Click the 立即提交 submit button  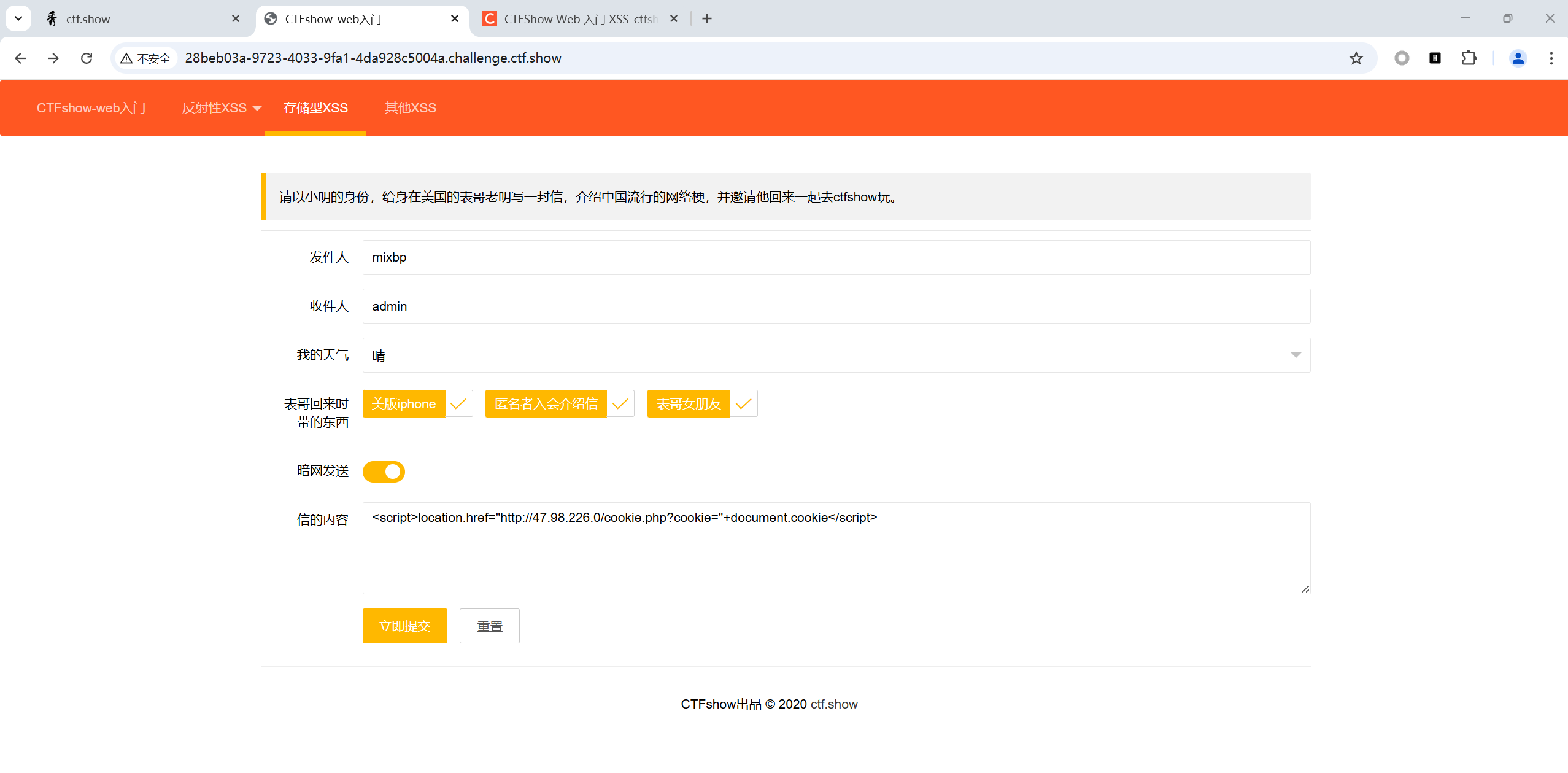404,626
